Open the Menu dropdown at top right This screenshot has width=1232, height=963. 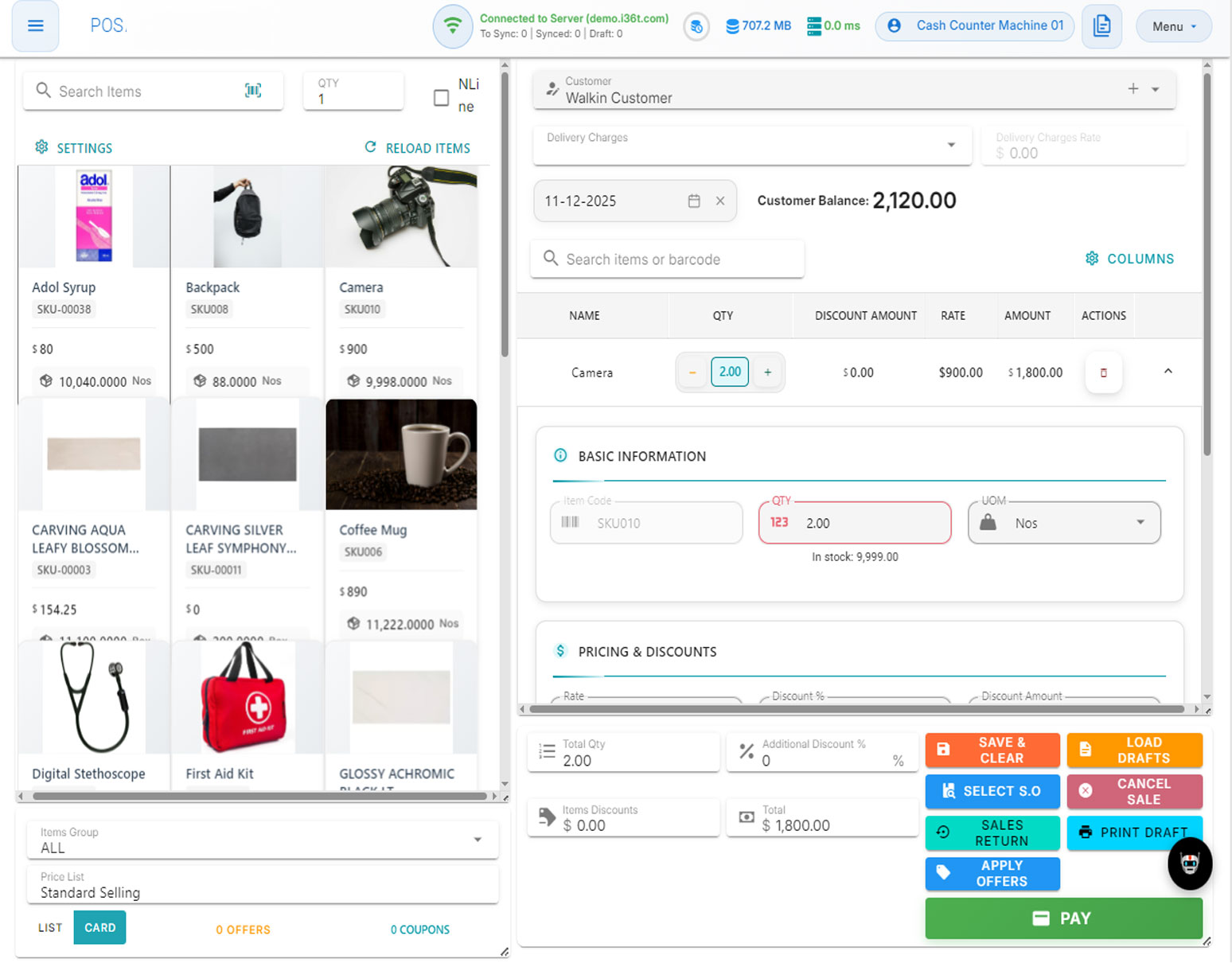(1173, 26)
